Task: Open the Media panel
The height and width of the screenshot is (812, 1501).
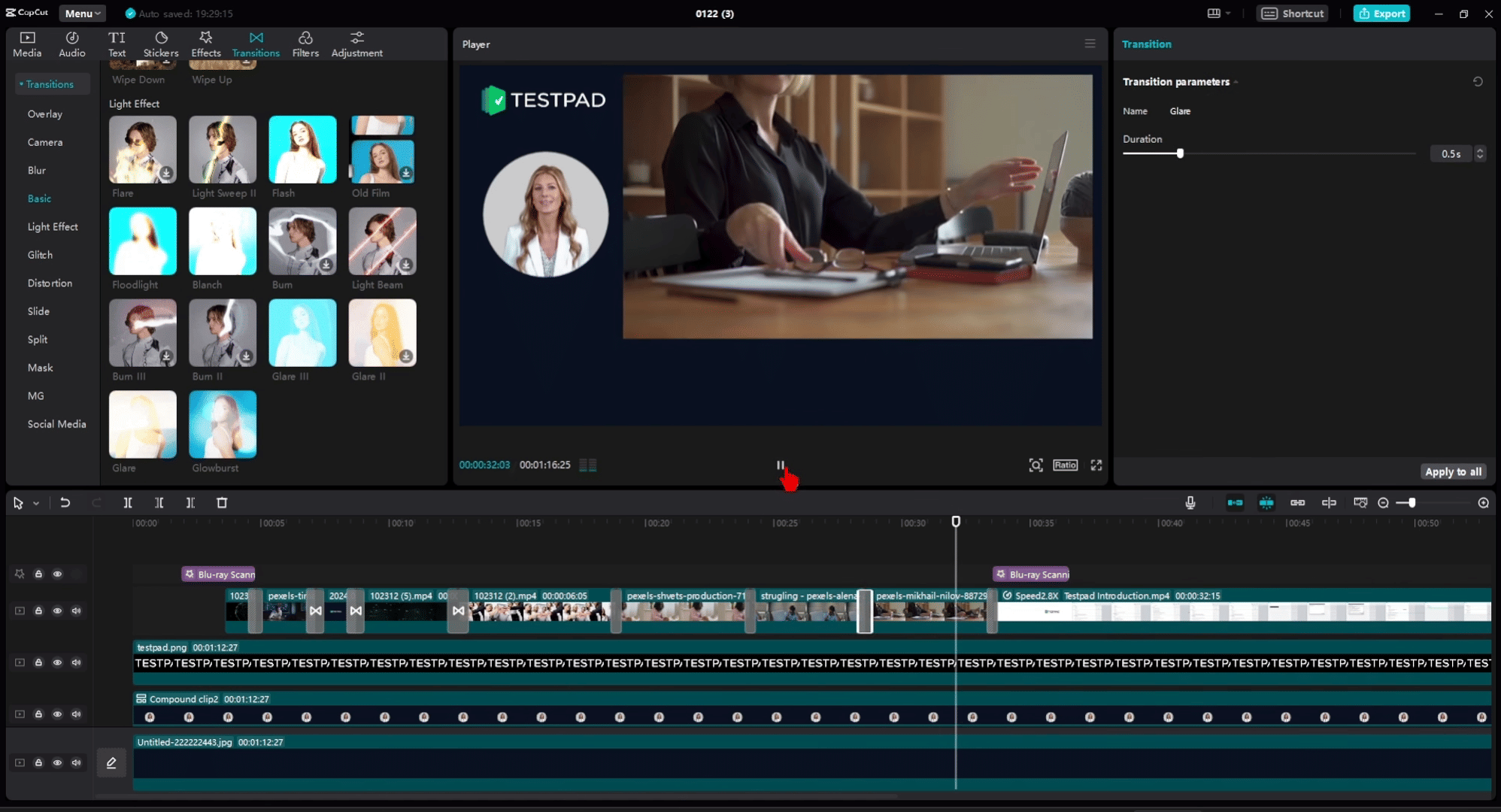Action: (27, 44)
